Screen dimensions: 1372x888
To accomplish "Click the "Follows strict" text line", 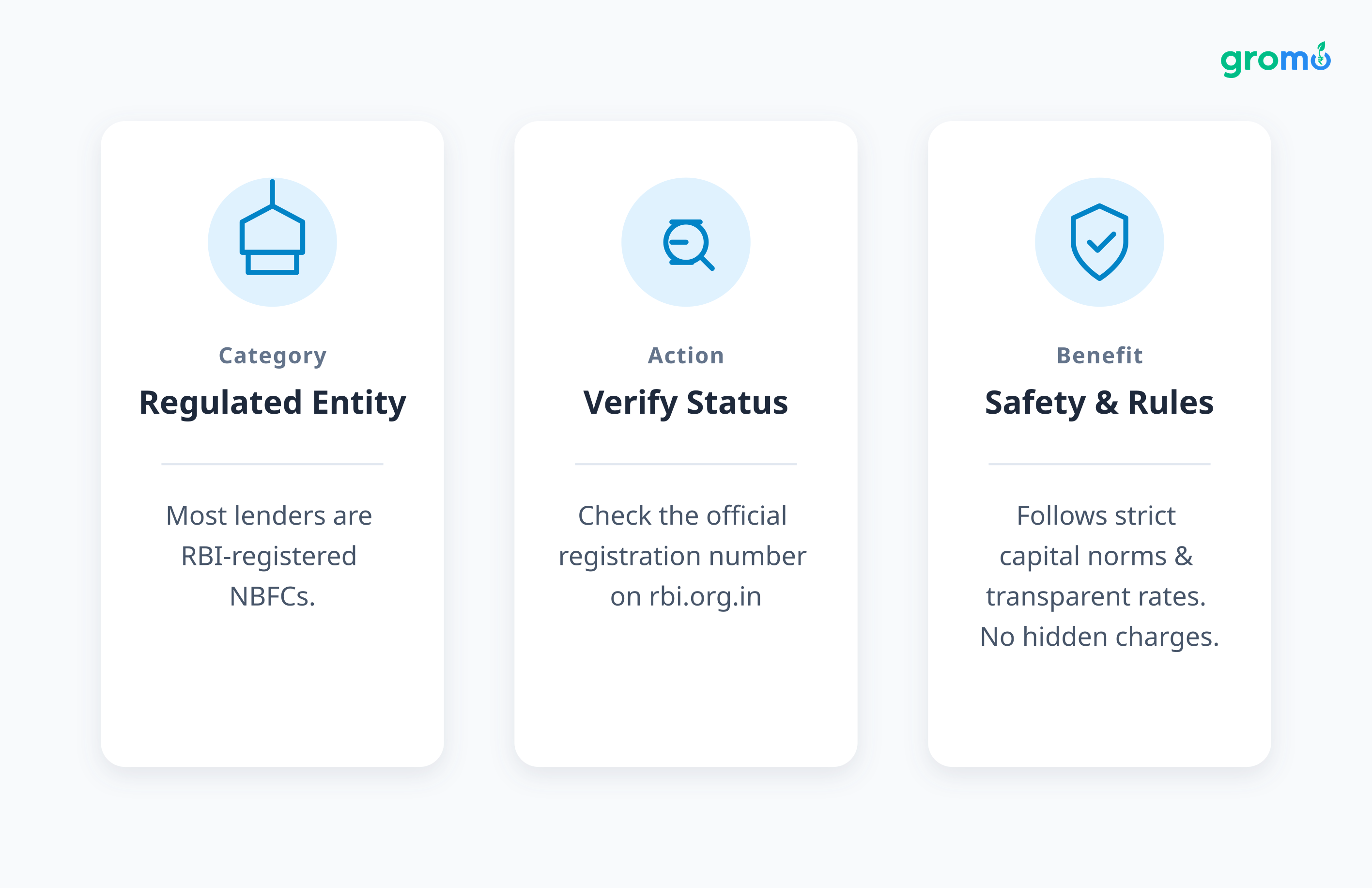I will pos(1095,515).
